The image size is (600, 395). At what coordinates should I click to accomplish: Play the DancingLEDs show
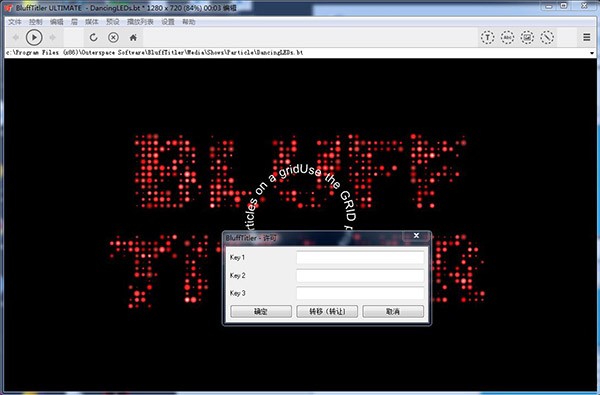(34, 38)
